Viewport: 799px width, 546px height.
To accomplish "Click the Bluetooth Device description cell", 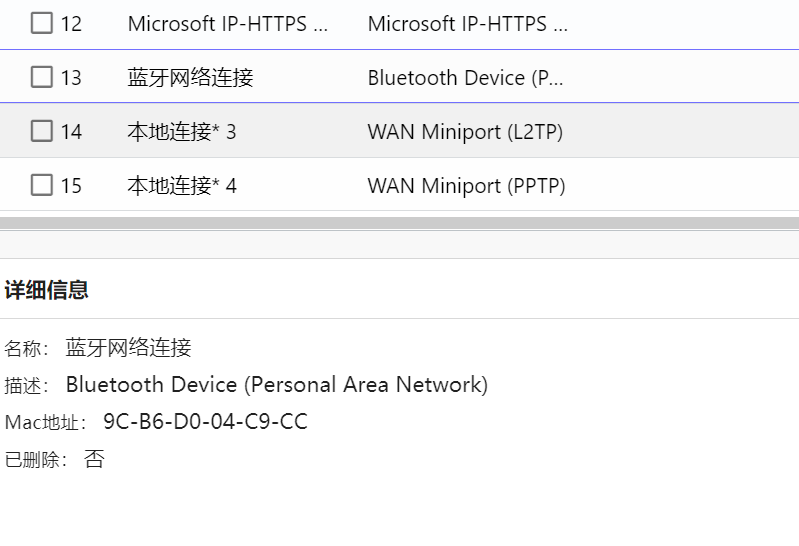I will coord(465,78).
